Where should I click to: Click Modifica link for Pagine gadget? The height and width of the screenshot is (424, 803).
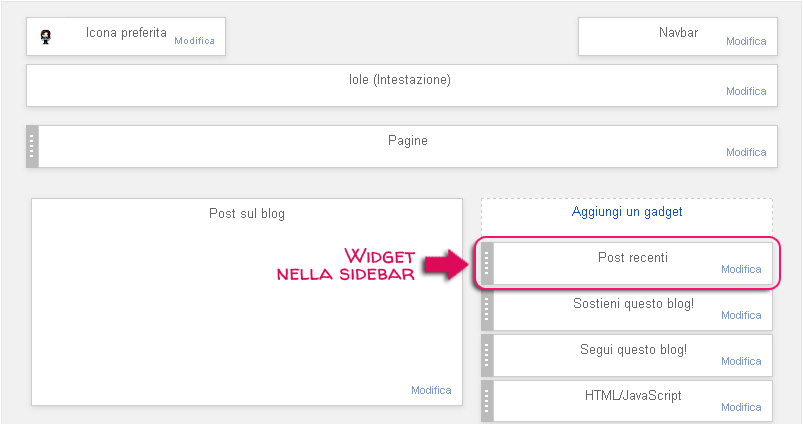click(x=746, y=152)
